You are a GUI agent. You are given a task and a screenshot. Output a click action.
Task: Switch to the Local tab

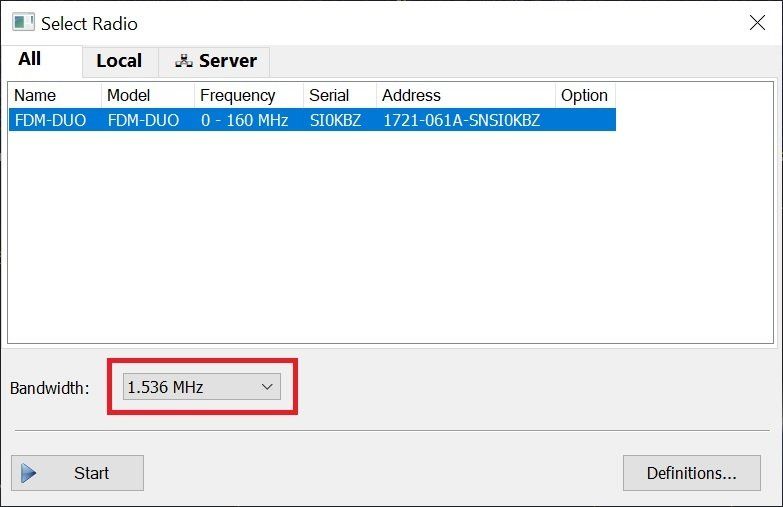click(x=120, y=61)
